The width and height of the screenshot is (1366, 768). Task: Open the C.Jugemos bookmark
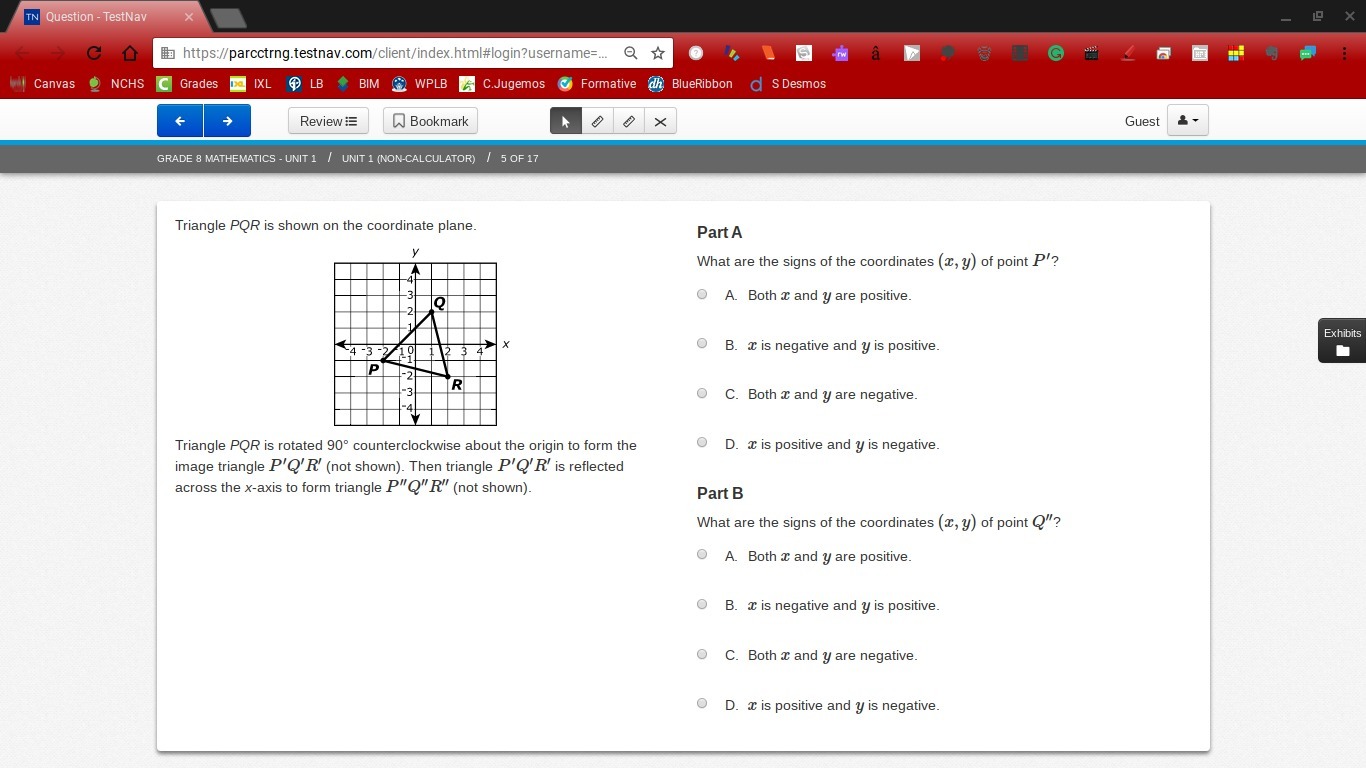click(x=503, y=84)
